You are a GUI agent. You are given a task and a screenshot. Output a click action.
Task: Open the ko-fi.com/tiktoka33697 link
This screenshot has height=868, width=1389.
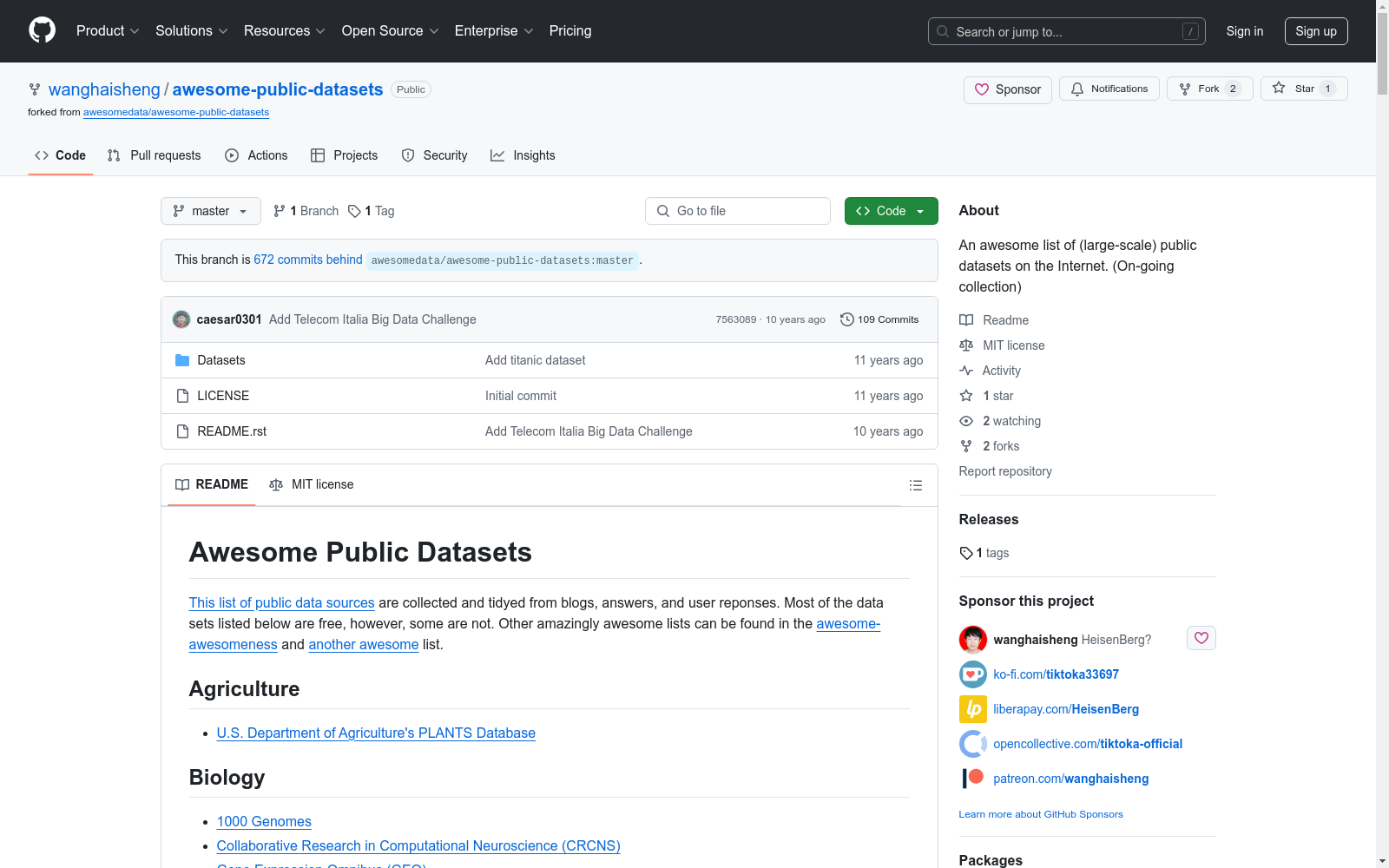(x=1057, y=674)
